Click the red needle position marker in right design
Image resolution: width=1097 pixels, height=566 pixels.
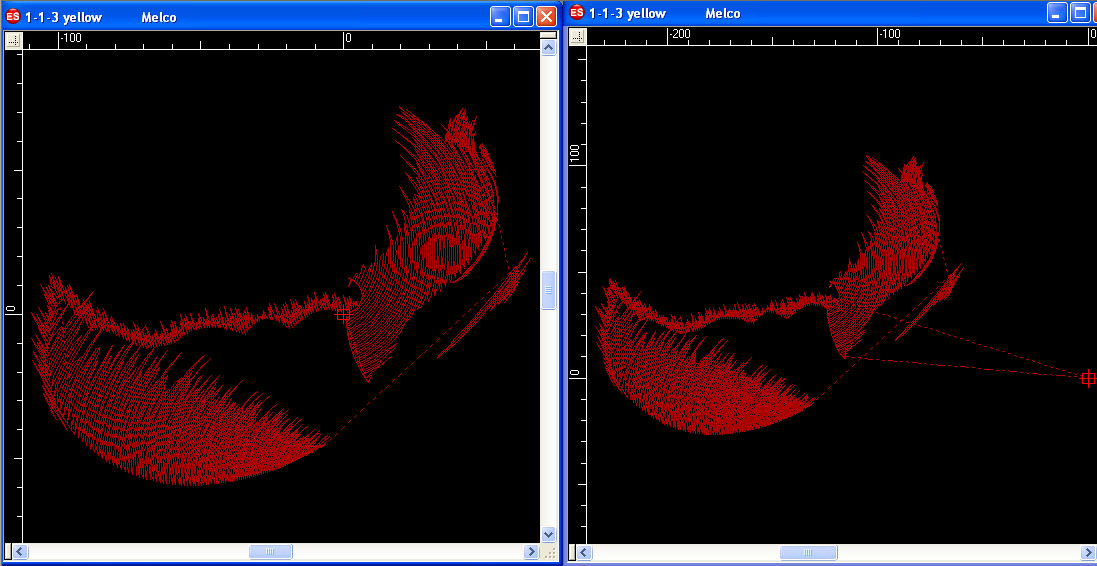(1088, 378)
